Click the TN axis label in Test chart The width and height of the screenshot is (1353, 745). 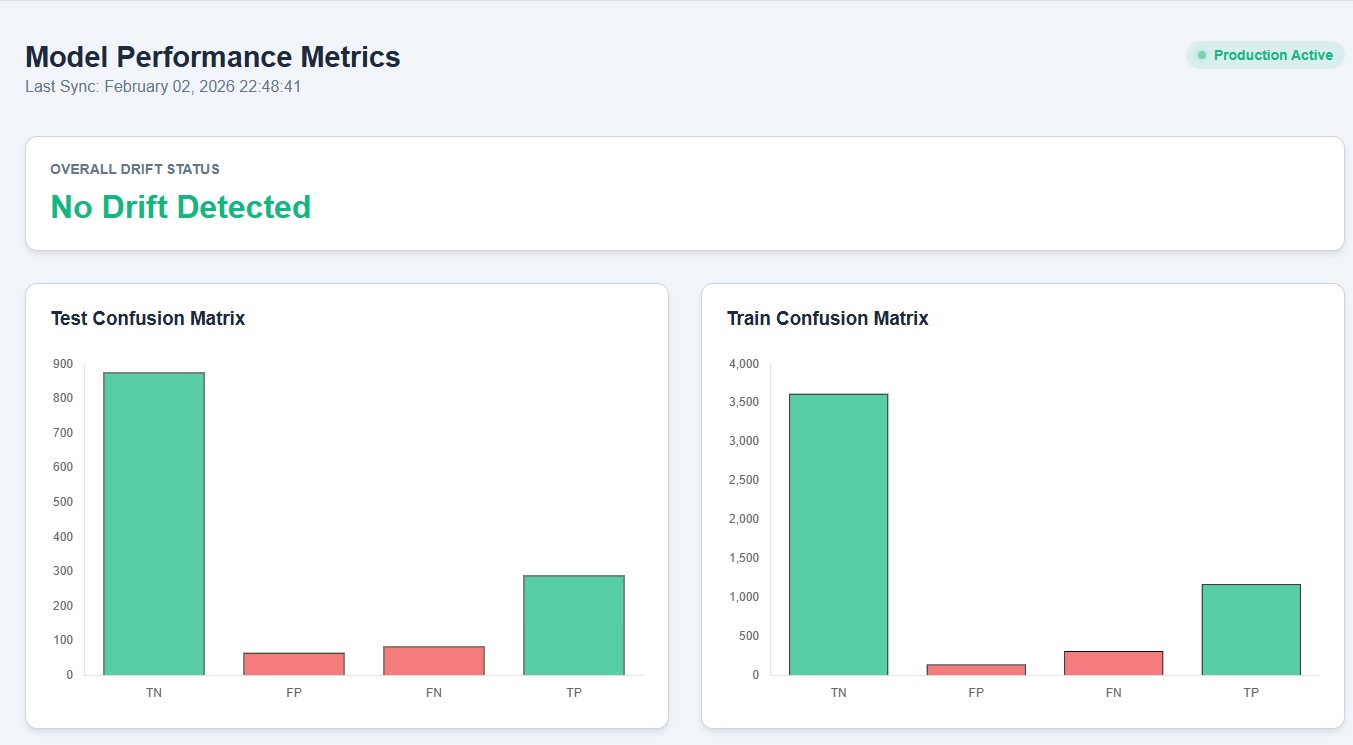(x=154, y=692)
